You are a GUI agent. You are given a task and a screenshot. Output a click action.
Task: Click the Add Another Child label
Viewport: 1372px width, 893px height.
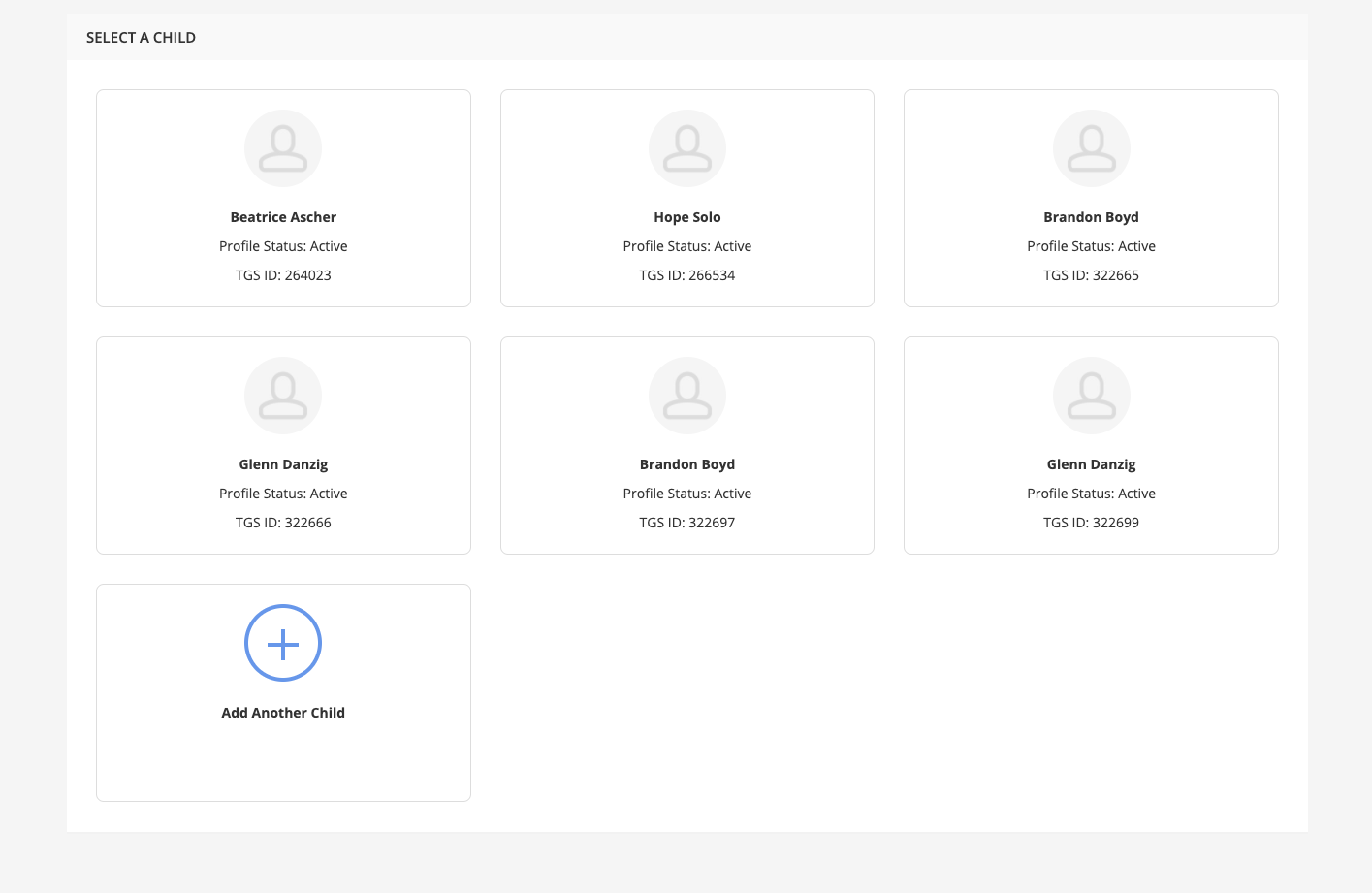coord(283,713)
